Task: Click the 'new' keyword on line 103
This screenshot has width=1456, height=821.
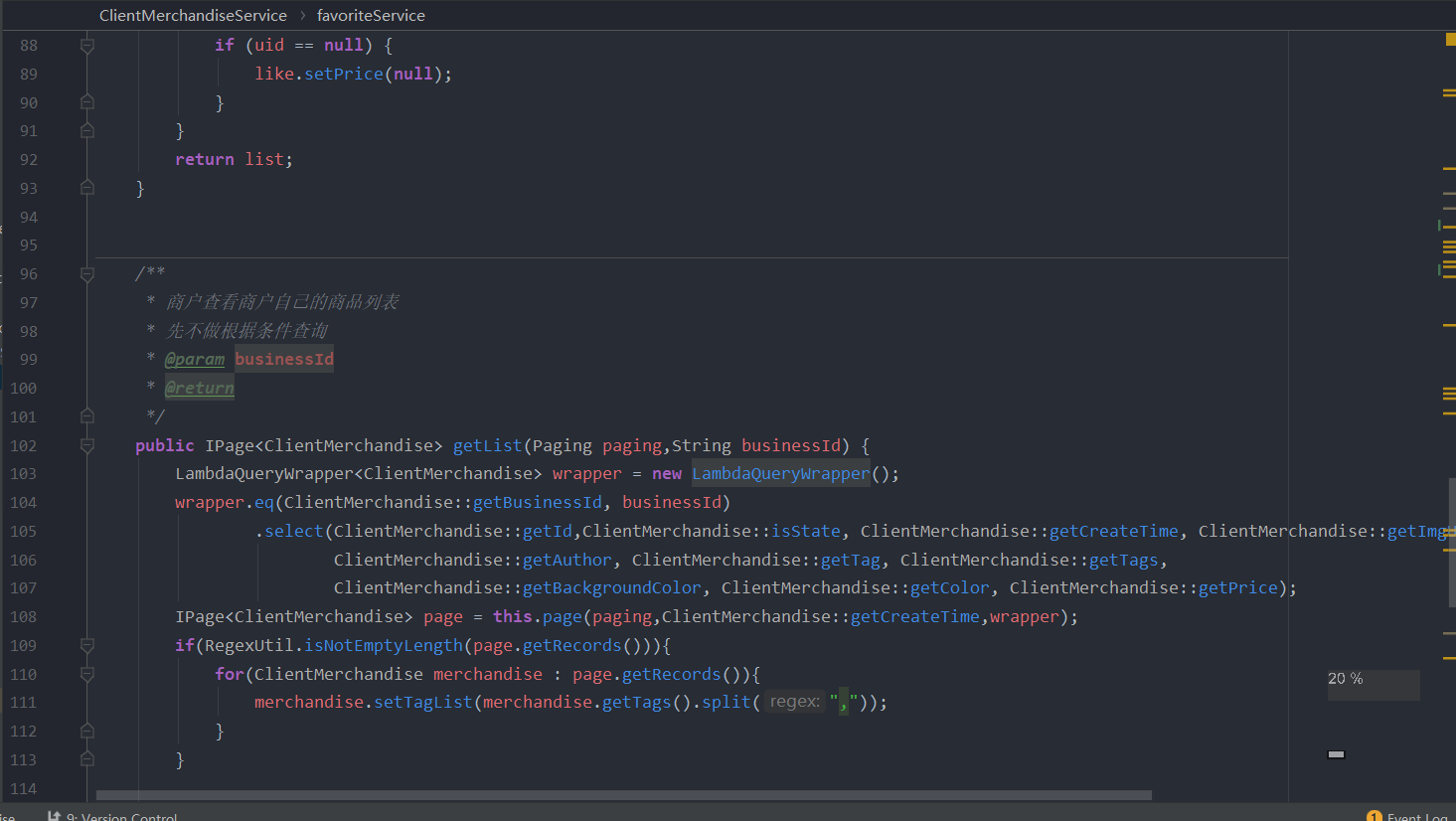Action: pos(667,473)
